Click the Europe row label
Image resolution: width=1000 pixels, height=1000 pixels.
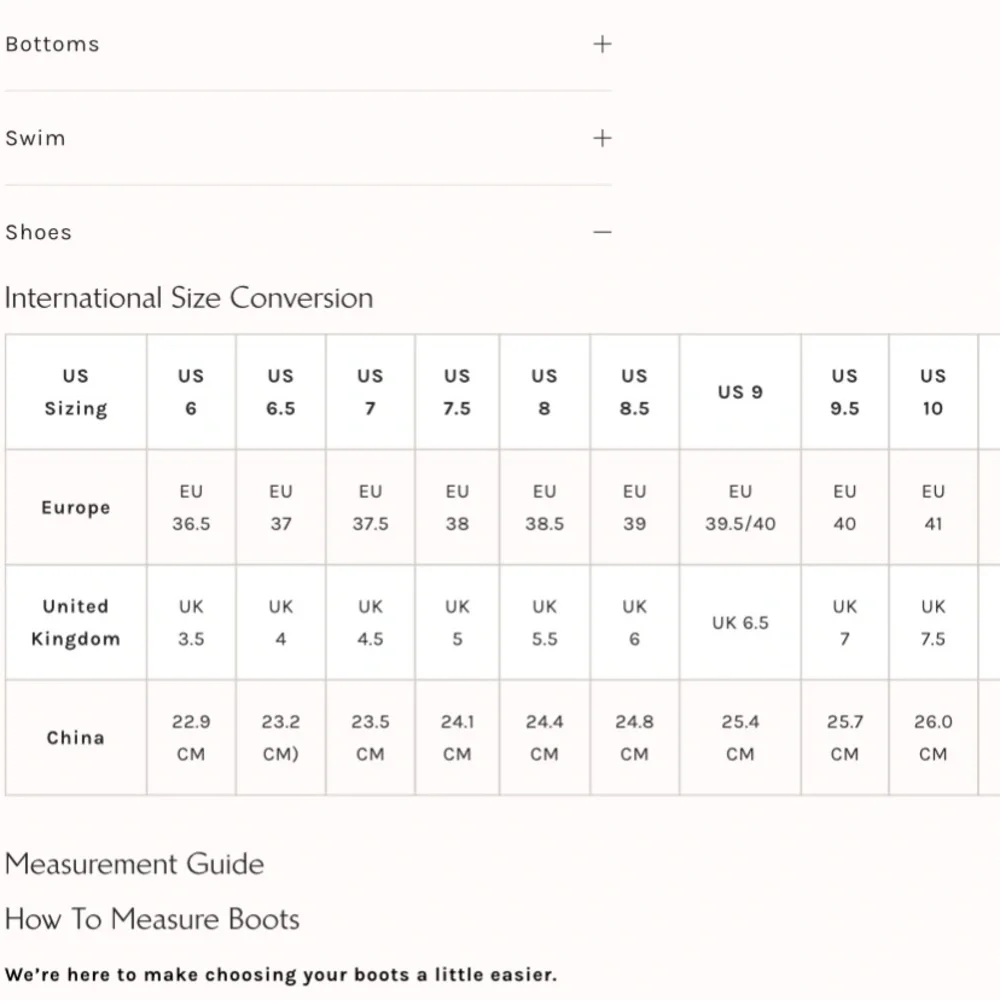76,507
